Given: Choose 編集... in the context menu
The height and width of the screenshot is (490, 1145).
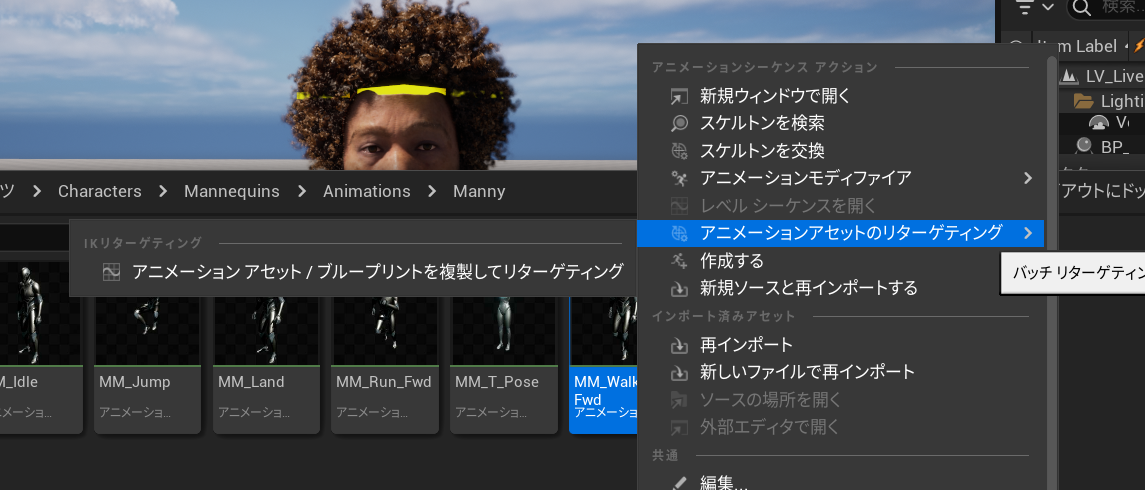Looking at the screenshot, I should (x=723, y=483).
